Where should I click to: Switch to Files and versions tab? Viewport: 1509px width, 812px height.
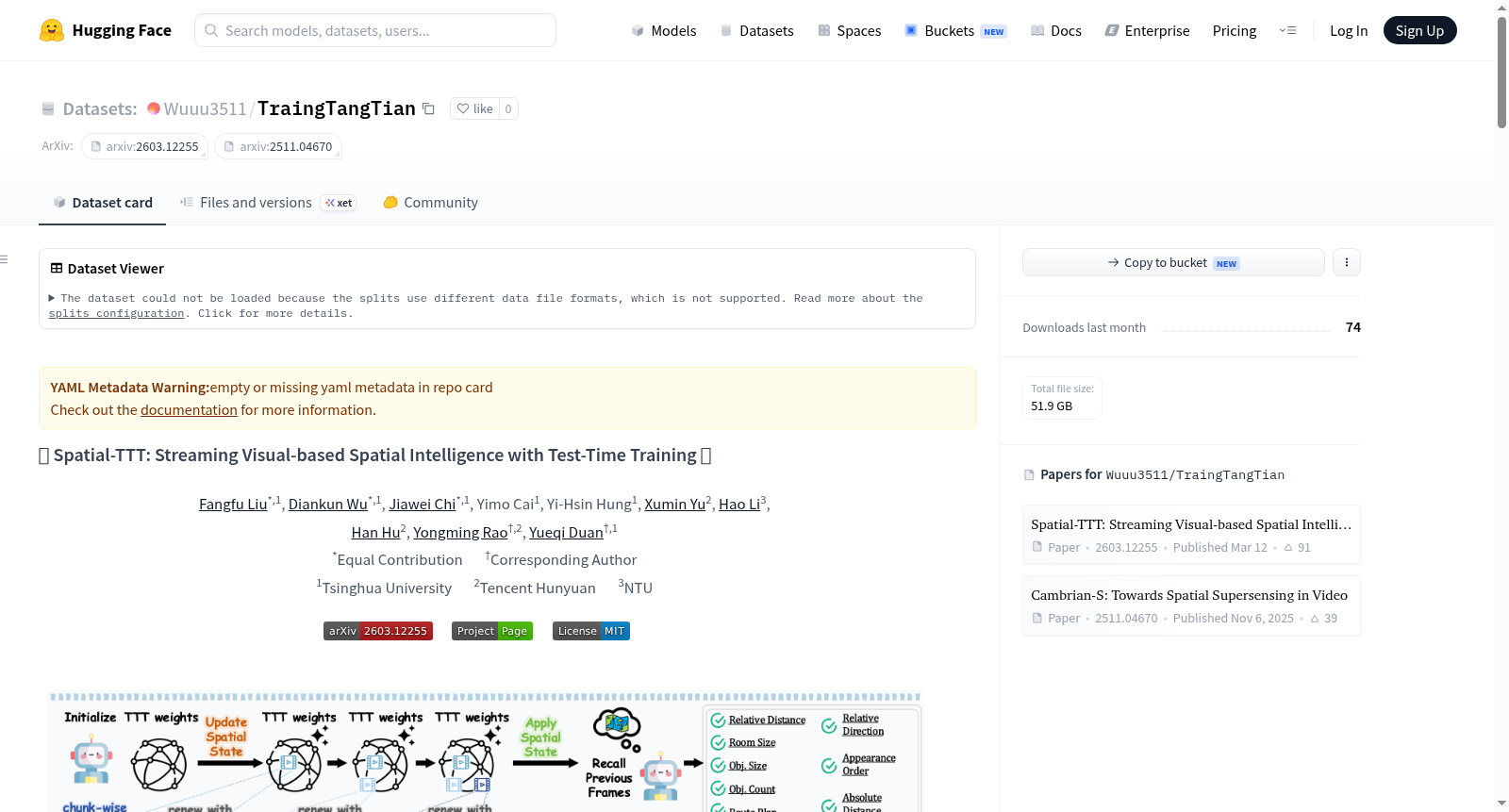(x=268, y=203)
